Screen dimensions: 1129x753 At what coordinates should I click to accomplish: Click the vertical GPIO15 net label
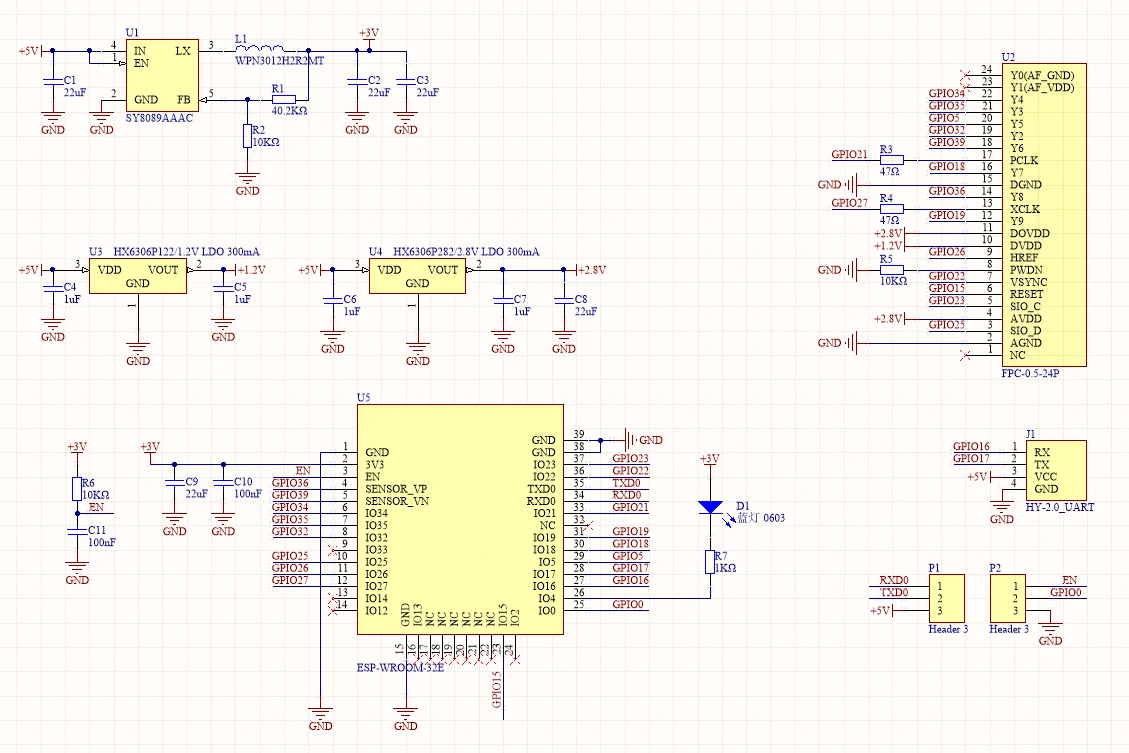(x=497, y=690)
